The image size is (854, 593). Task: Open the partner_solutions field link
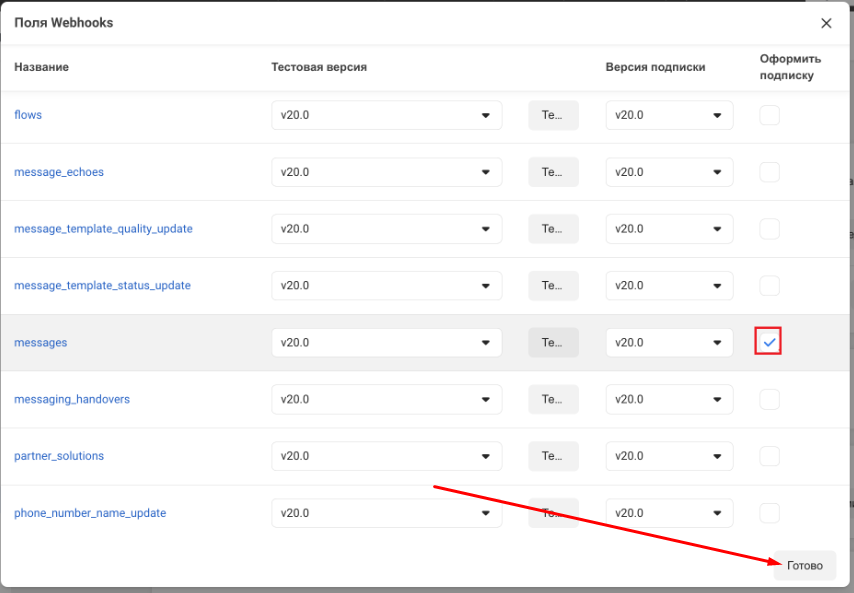[59, 456]
